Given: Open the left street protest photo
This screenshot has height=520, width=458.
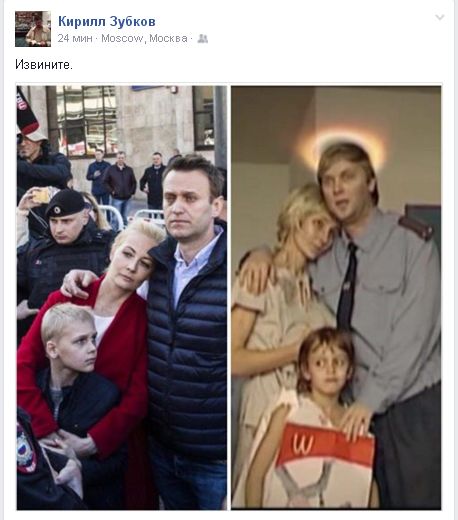Looking at the screenshot, I should (122, 297).
